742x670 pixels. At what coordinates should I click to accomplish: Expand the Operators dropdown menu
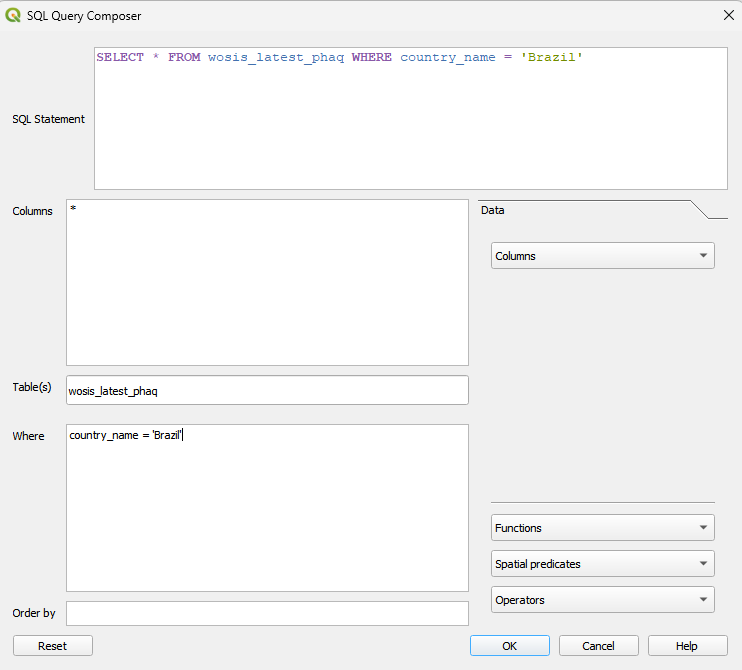coord(602,600)
